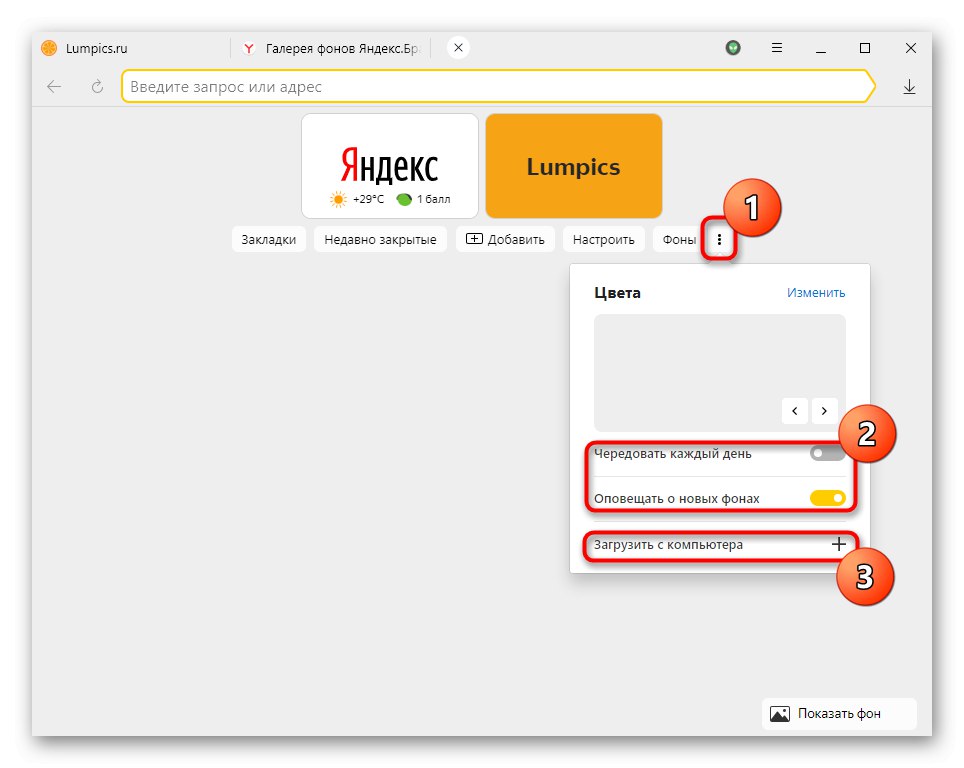
Task: Open the Яндекс tile
Action: 390,165
